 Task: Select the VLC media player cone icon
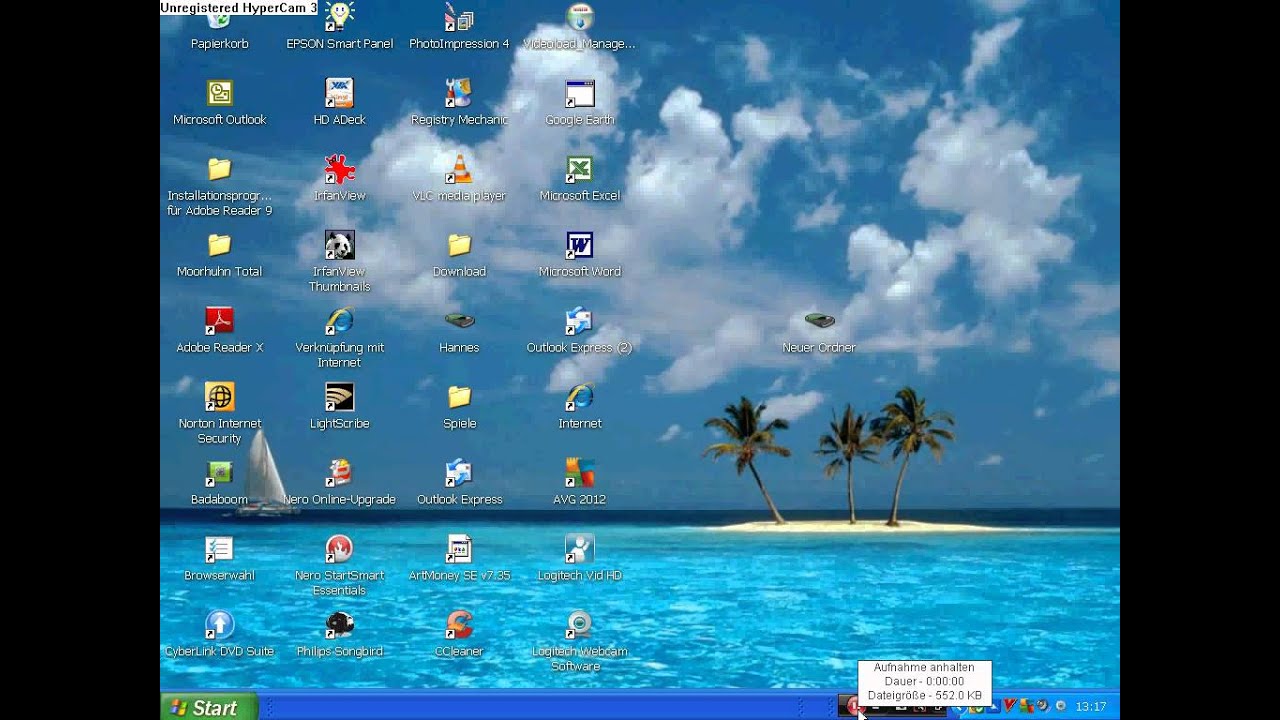[459, 169]
